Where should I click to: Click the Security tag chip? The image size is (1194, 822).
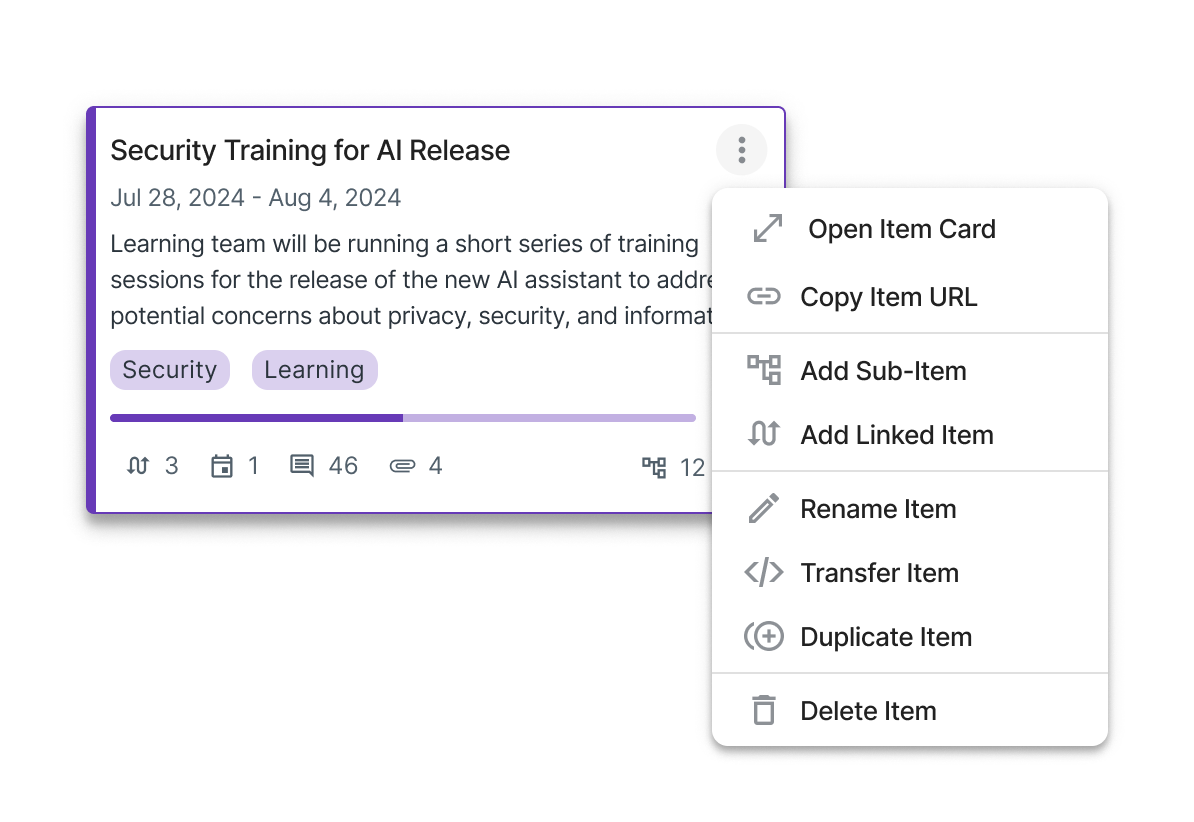click(x=170, y=370)
